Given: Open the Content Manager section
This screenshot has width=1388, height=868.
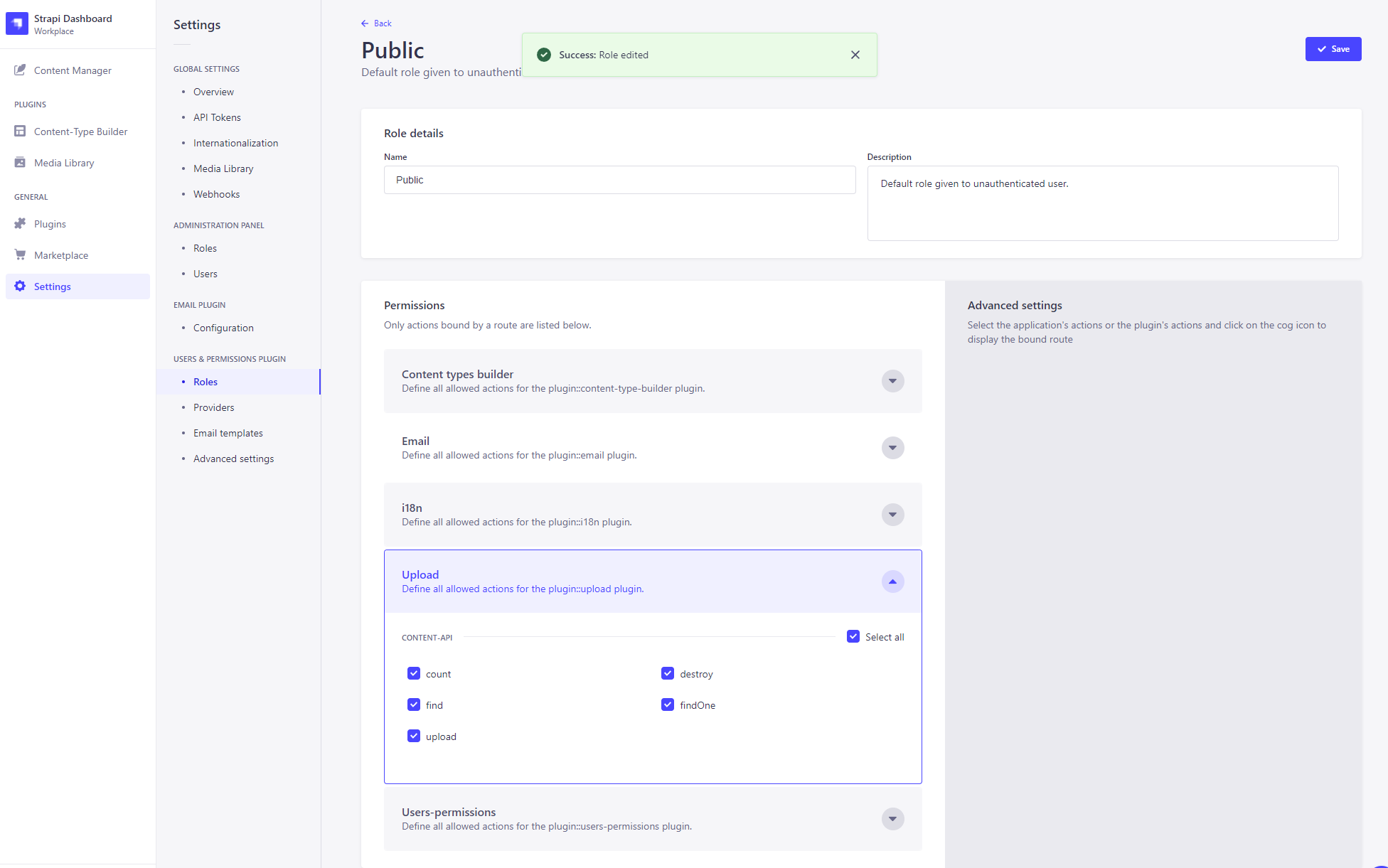Looking at the screenshot, I should tap(72, 70).
